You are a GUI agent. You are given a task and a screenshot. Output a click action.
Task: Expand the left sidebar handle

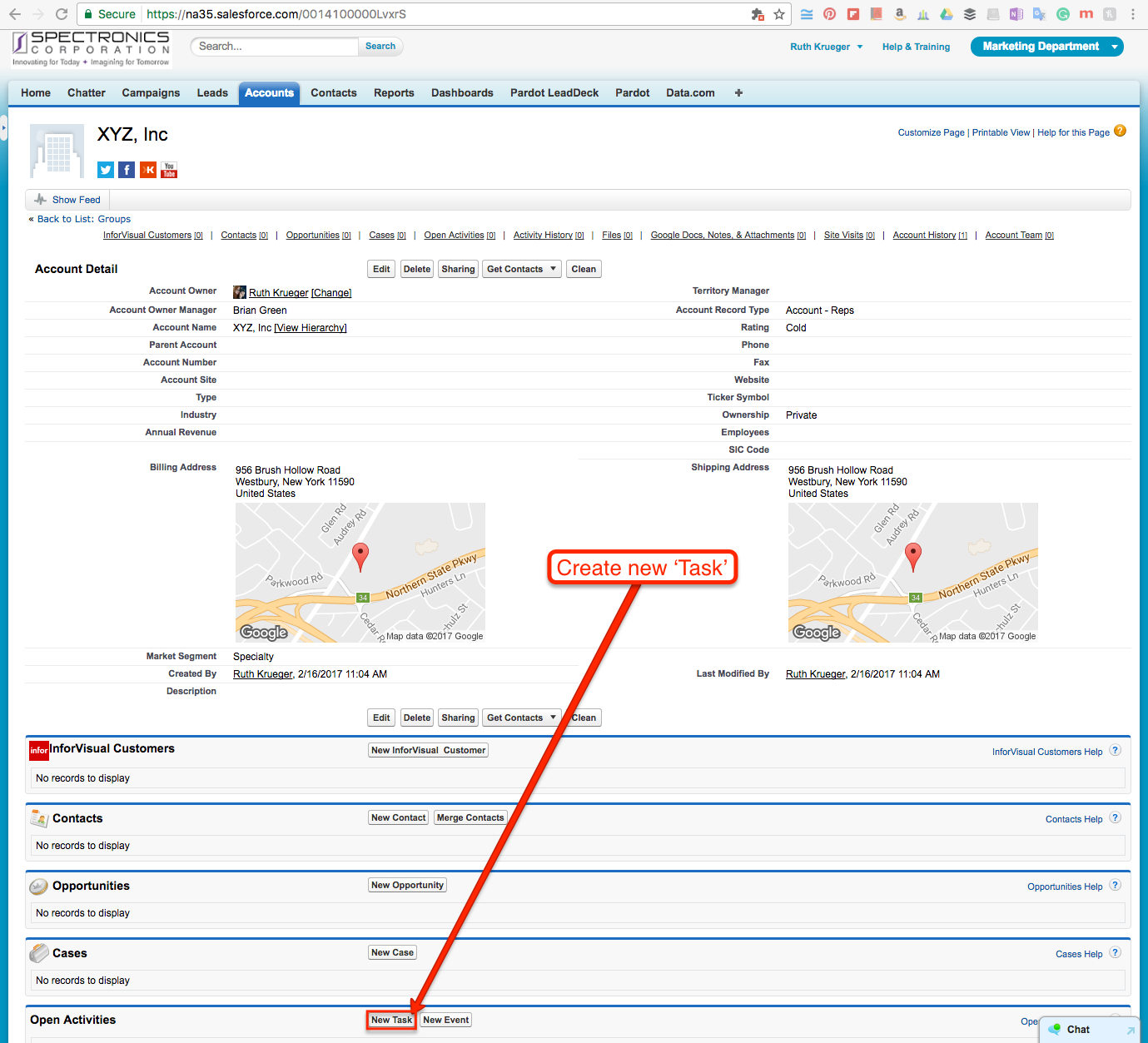tap(3, 128)
